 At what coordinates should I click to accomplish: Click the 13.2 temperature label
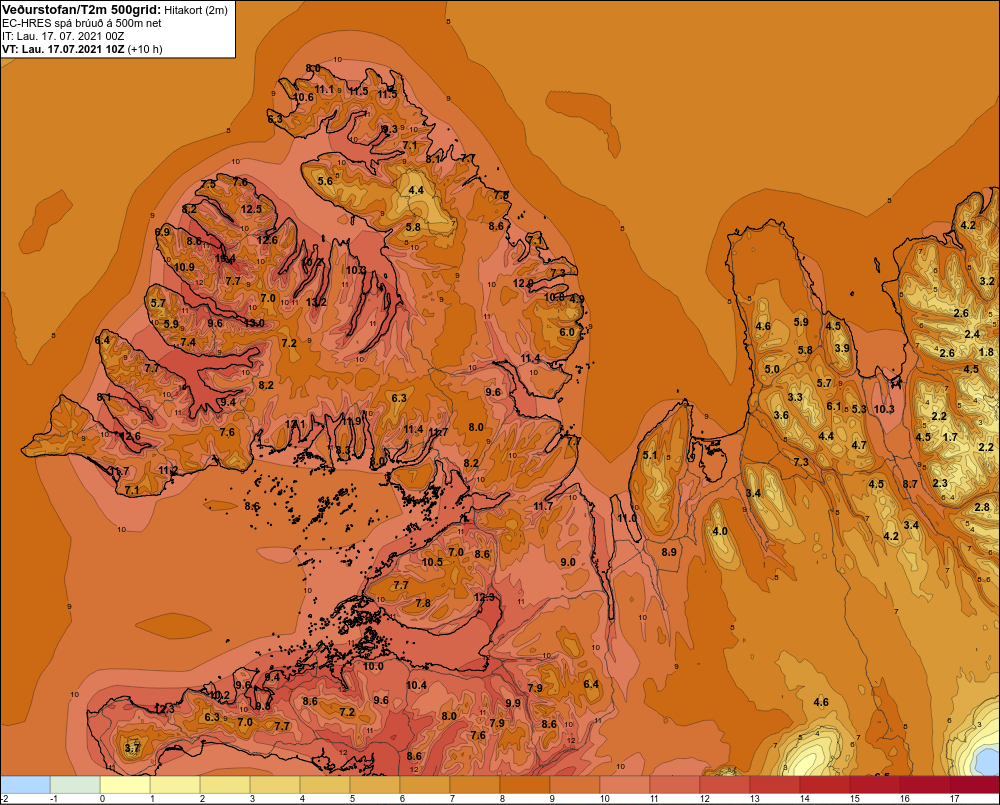click(x=316, y=302)
